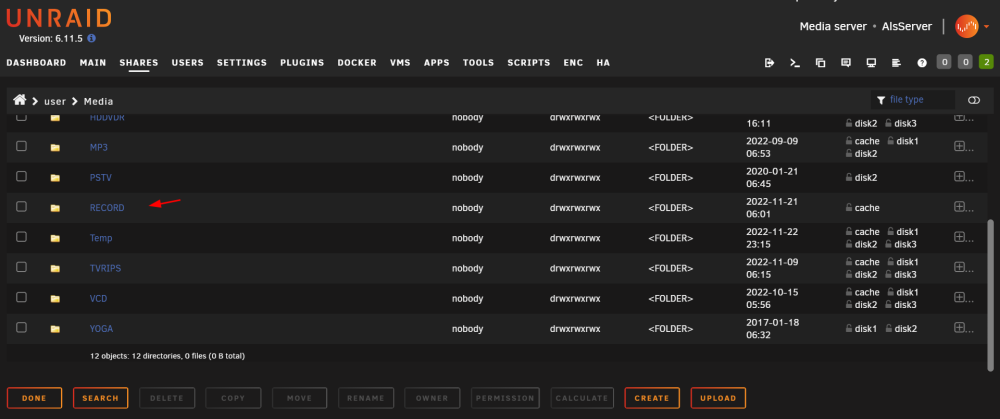Click the CREATE button
This screenshot has height=419, width=1000.
[x=652, y=398]
